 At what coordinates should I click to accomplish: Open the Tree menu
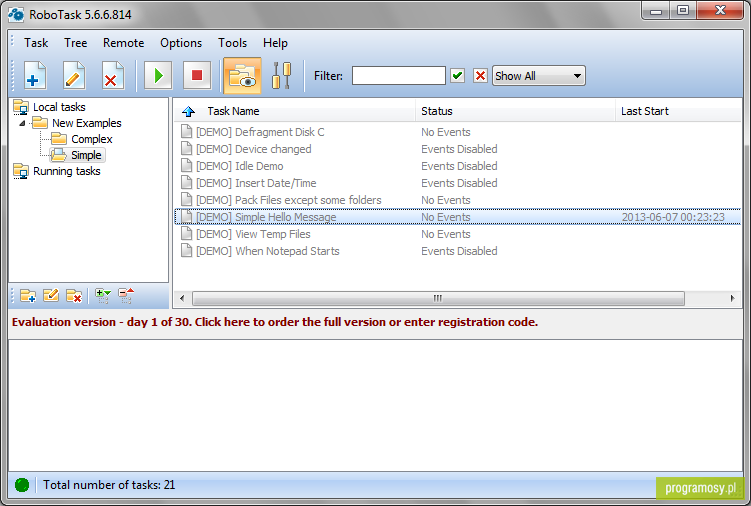point(76,43)
